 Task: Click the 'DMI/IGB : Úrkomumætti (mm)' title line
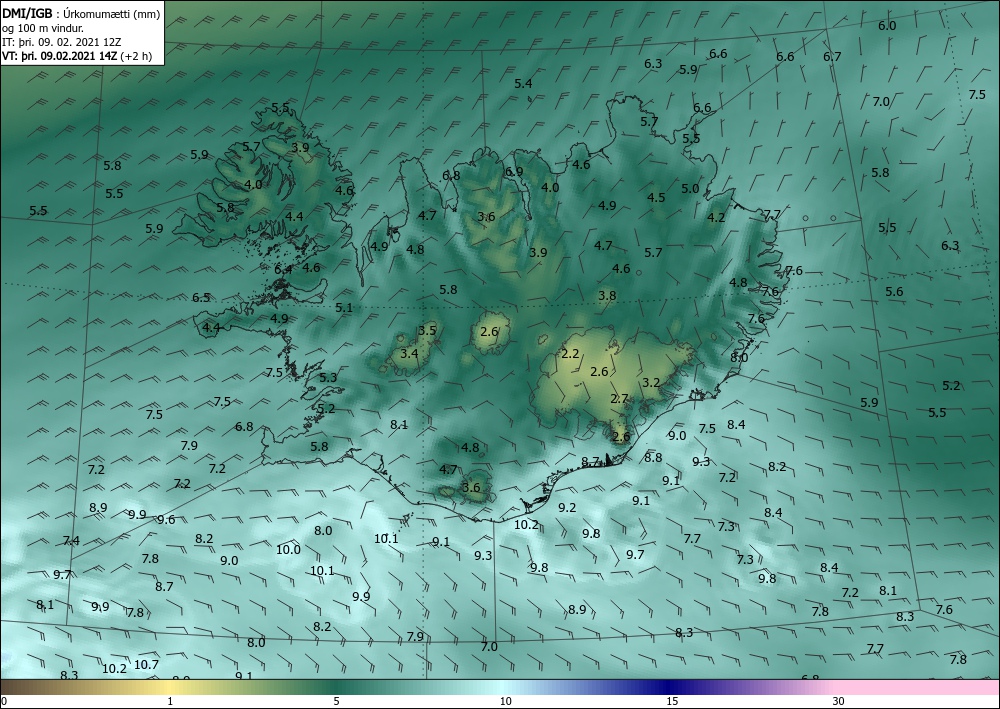pyautogui.click(x=81, y=13)
